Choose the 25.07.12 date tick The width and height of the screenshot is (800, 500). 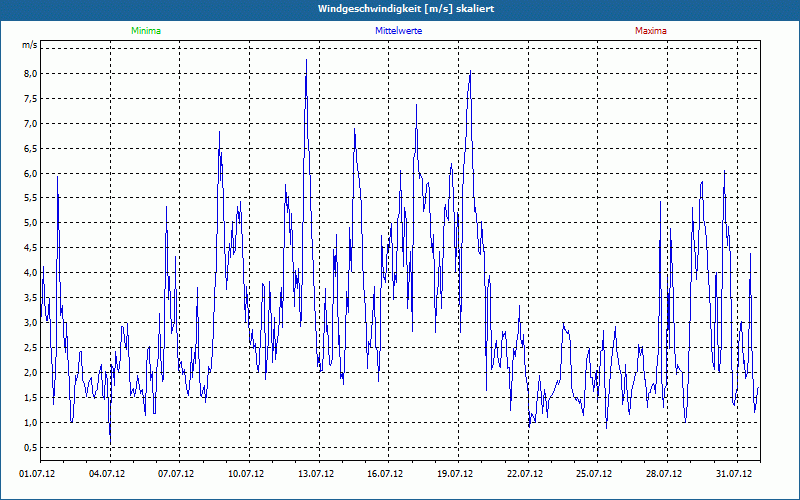[x=594, y=474]
